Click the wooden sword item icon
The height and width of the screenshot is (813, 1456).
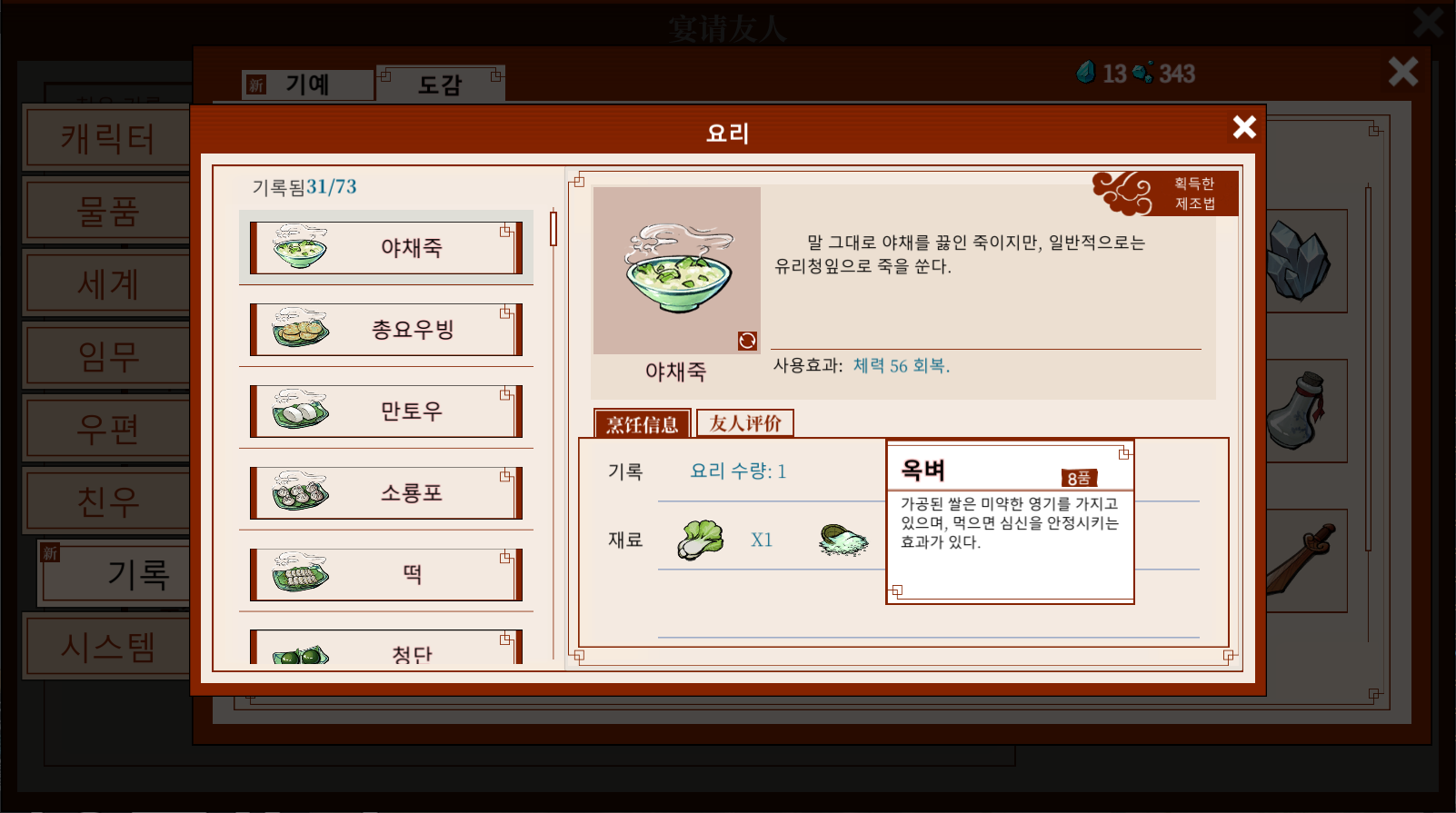coord(1301,559)
